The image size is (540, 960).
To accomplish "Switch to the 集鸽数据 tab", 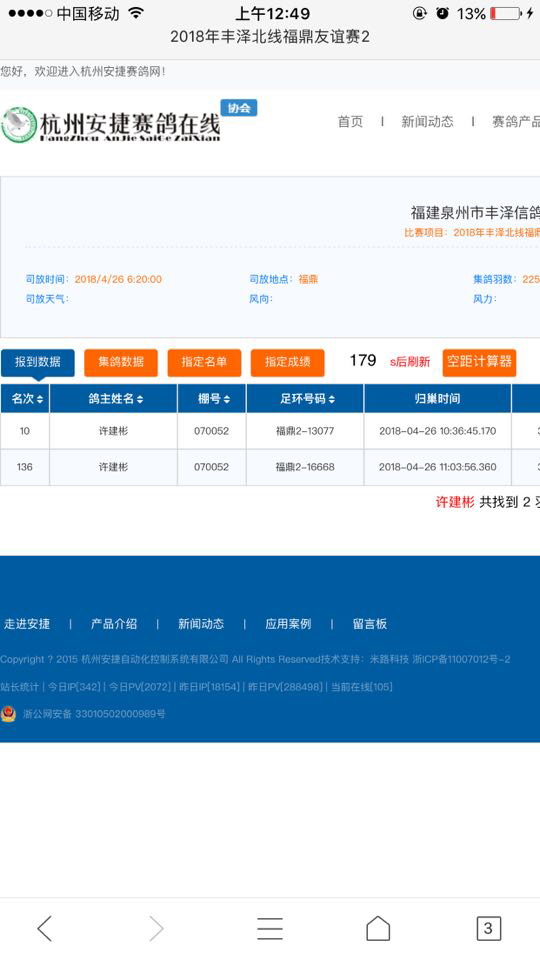I will 121,362.
